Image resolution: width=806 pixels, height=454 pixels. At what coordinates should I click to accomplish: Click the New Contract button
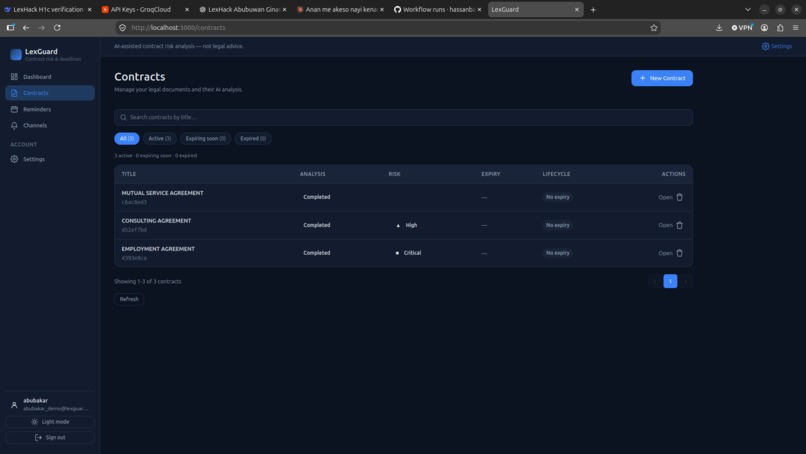(x=662, y=78)
